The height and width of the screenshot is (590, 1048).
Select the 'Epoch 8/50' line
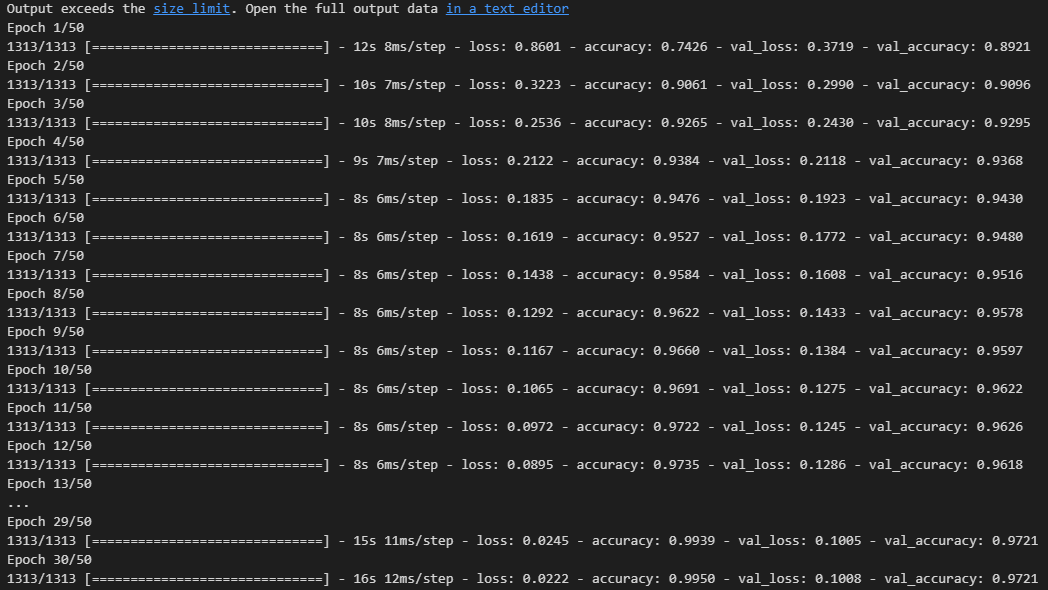tap(45, 294)
